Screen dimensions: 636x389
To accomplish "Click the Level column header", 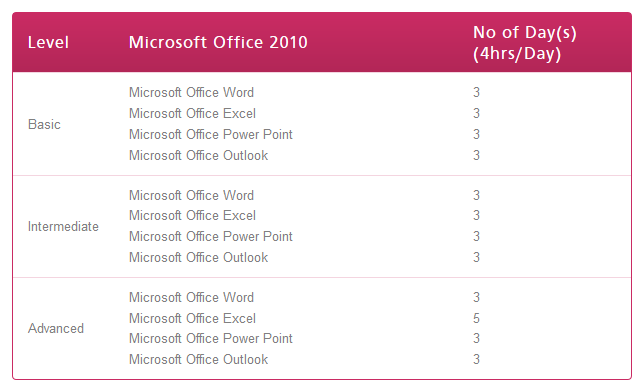I will [48, 43].
